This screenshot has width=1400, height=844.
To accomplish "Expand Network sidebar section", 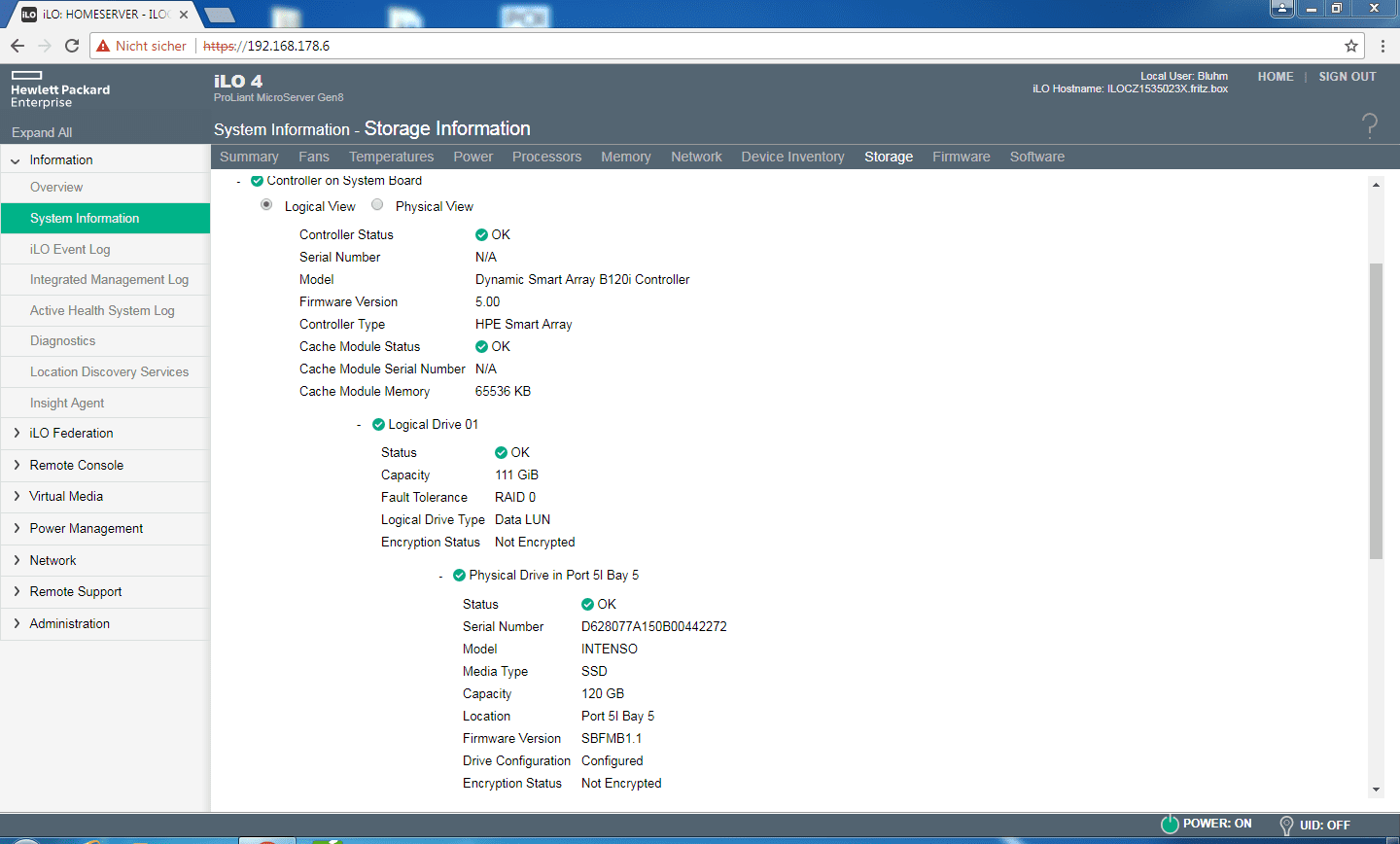I will tap(17, 560).
